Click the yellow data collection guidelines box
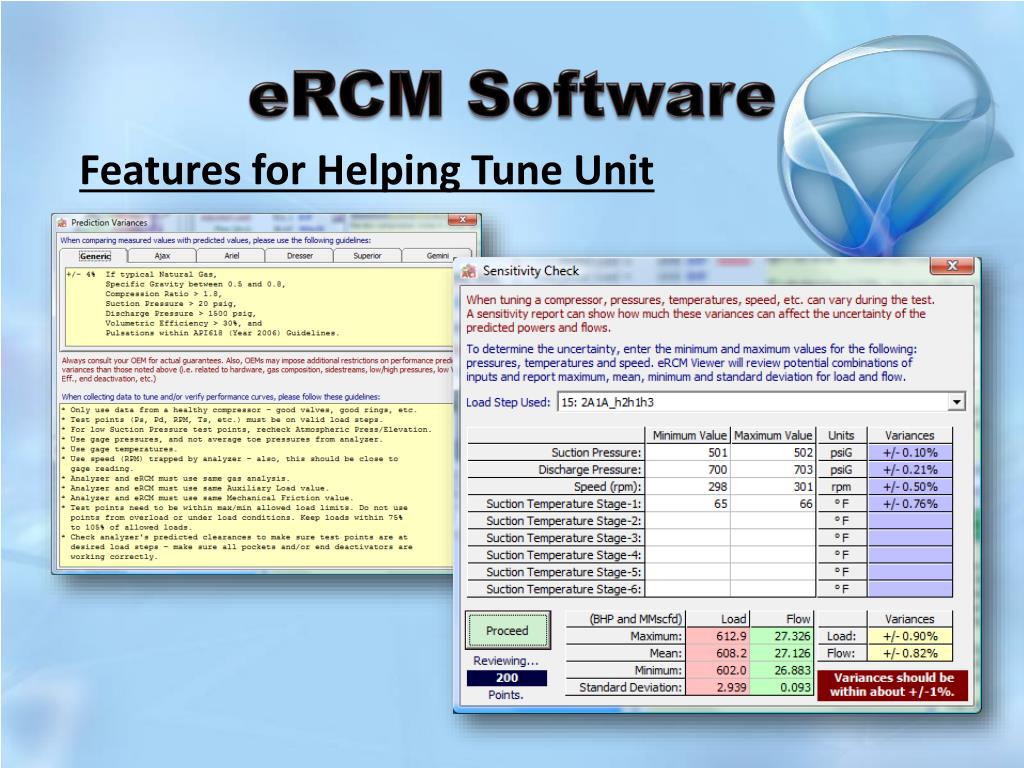 click(256, 484)
